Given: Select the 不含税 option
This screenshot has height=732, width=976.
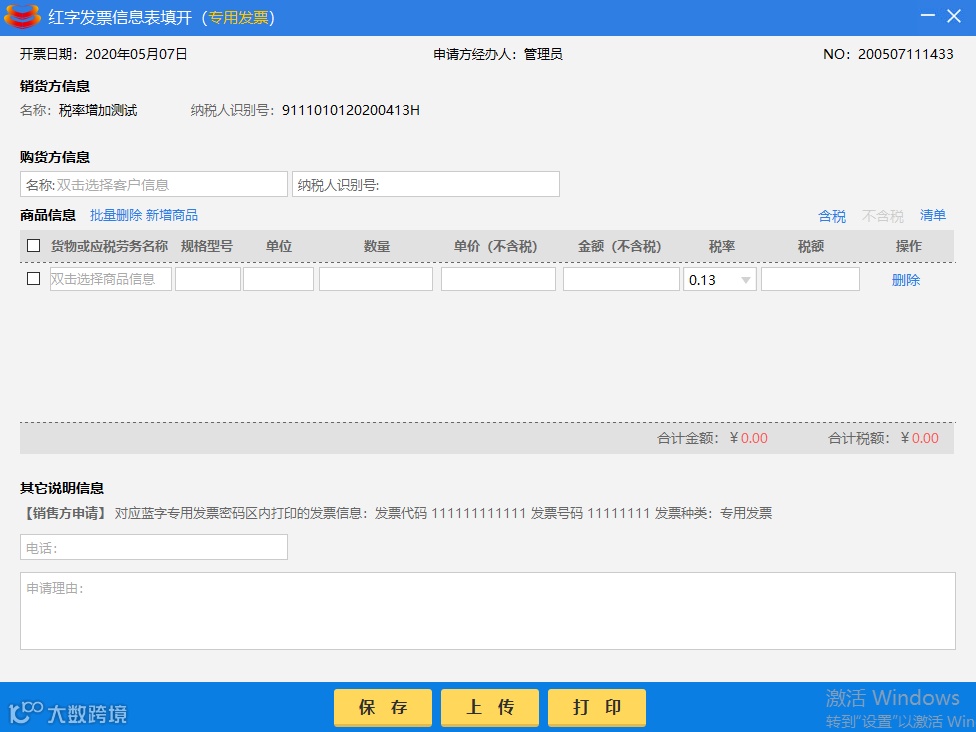Looking at the screenshot, I should click(x=883, y=216).
